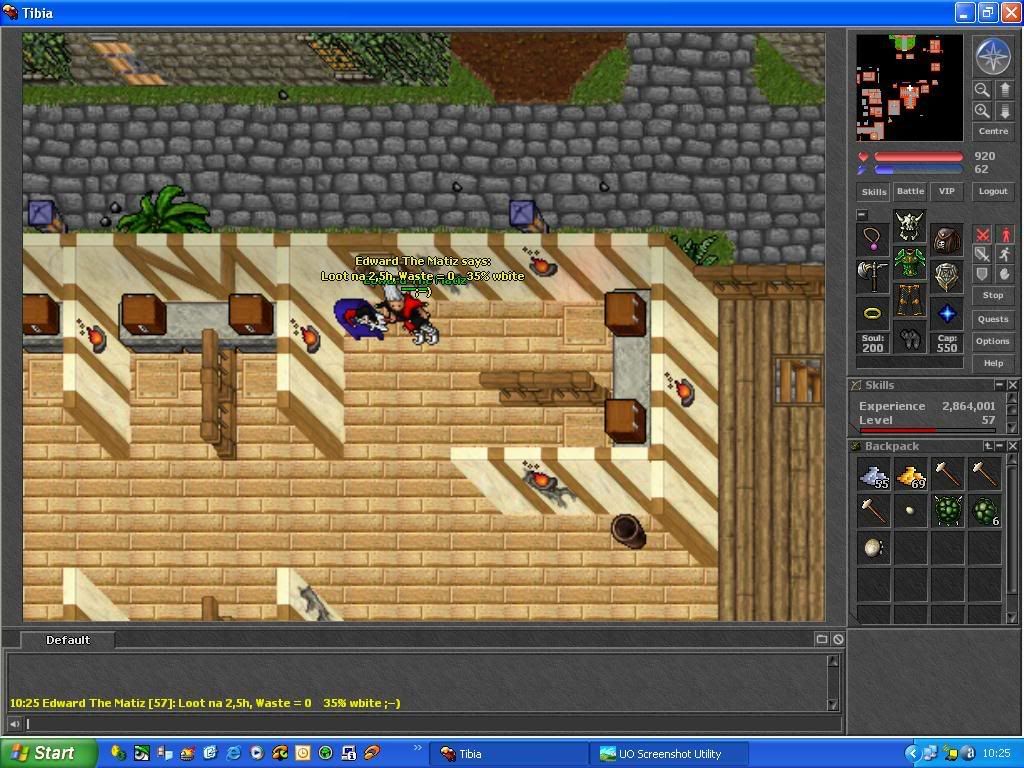Open the Windows Start menu
The image size is (1024, 768).
tap(48, 754)
